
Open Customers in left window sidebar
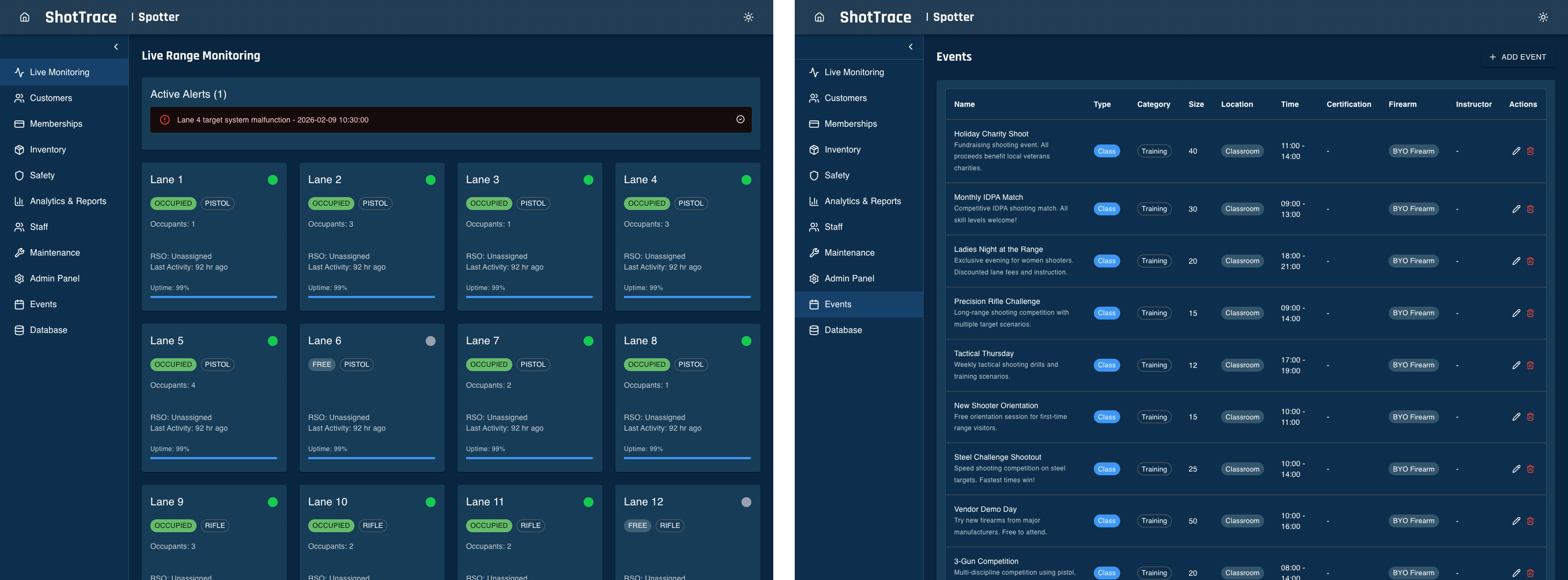64,98
